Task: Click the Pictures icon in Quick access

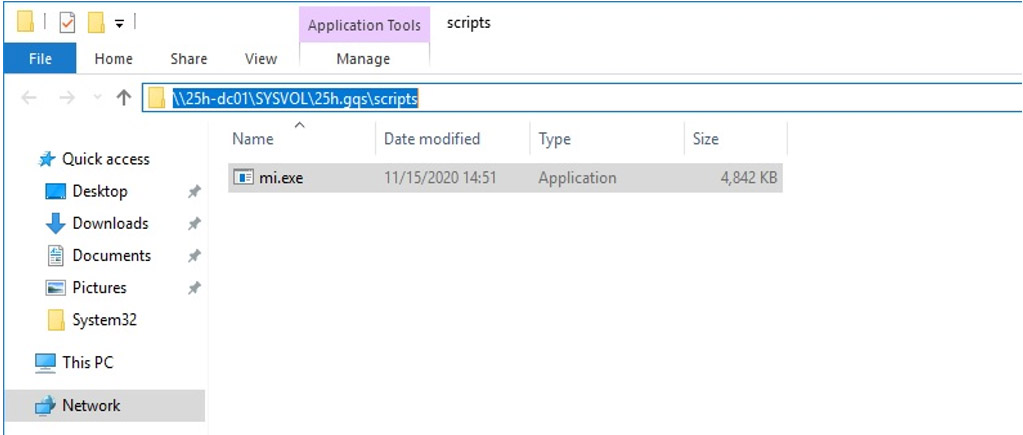Action: point(56,288)
